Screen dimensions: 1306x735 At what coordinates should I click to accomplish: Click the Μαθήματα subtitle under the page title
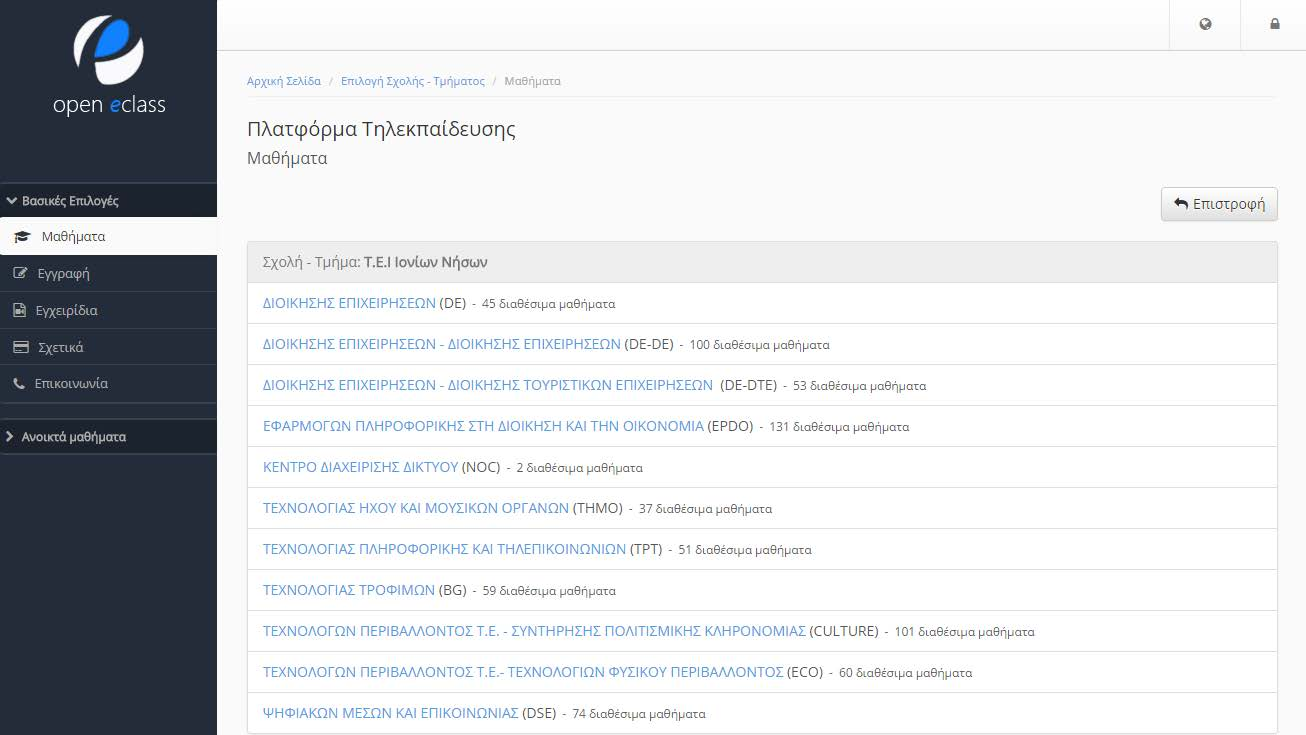287,158
